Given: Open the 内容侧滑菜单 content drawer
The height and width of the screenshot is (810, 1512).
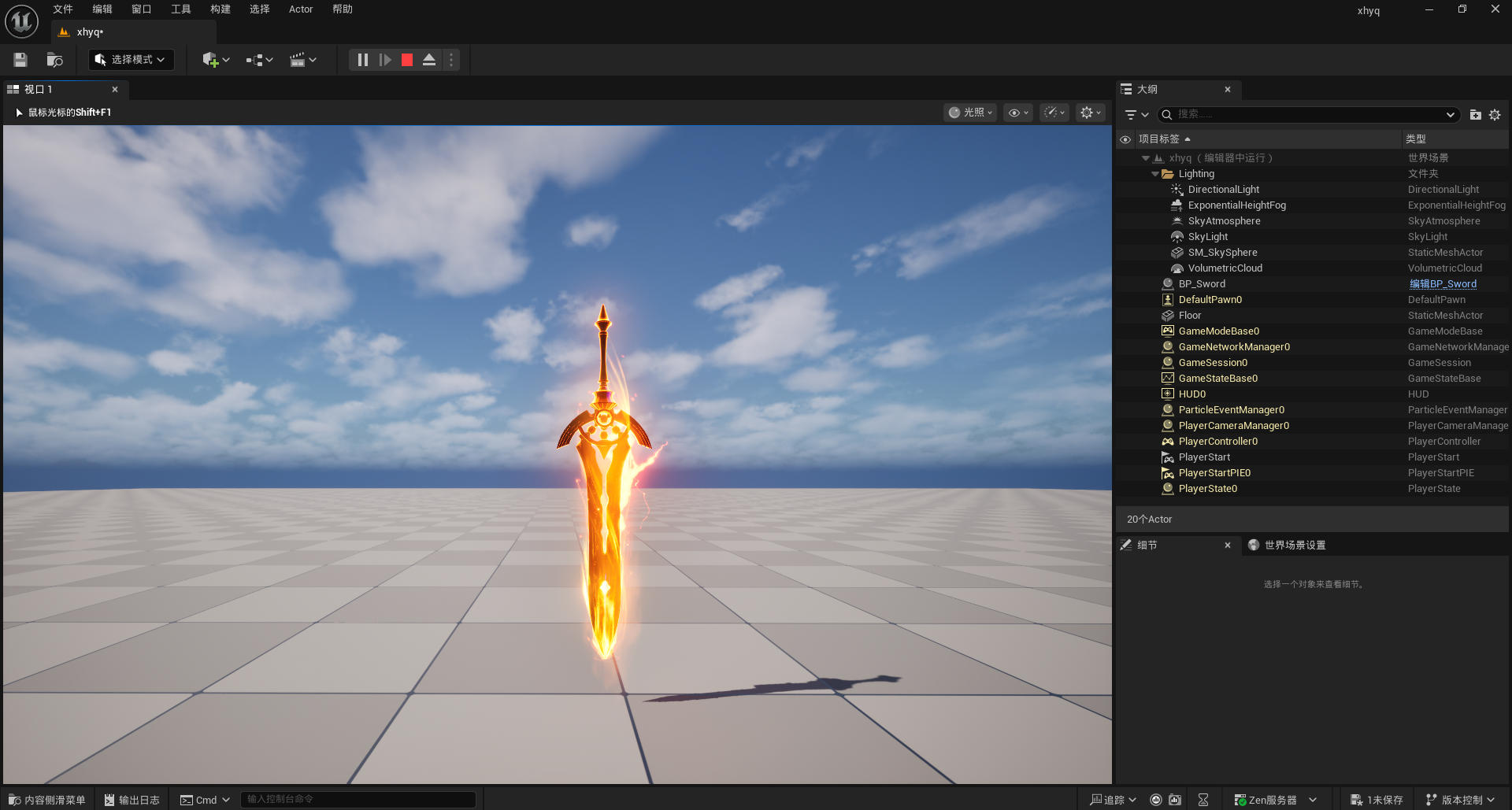Looking at the screenshot, I should [47, 800].
